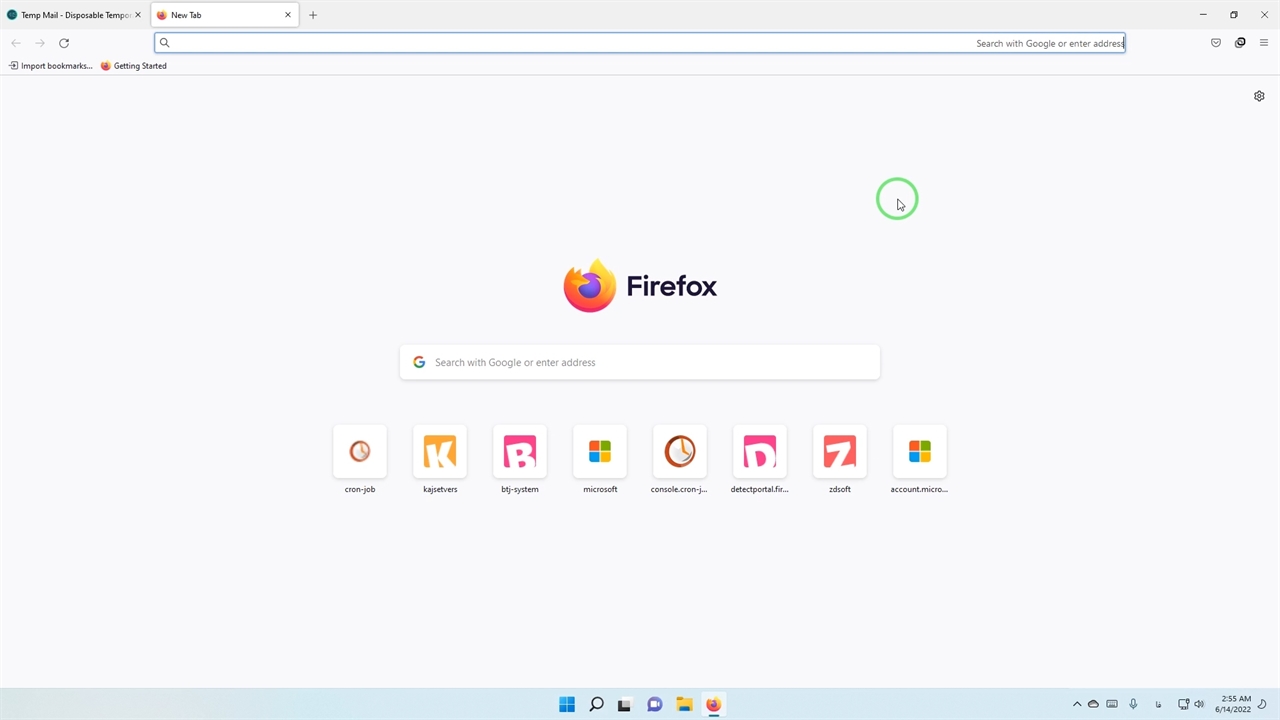The image size is (1280, 720).
Task: Click the Reload page icon
Action: 64,43
